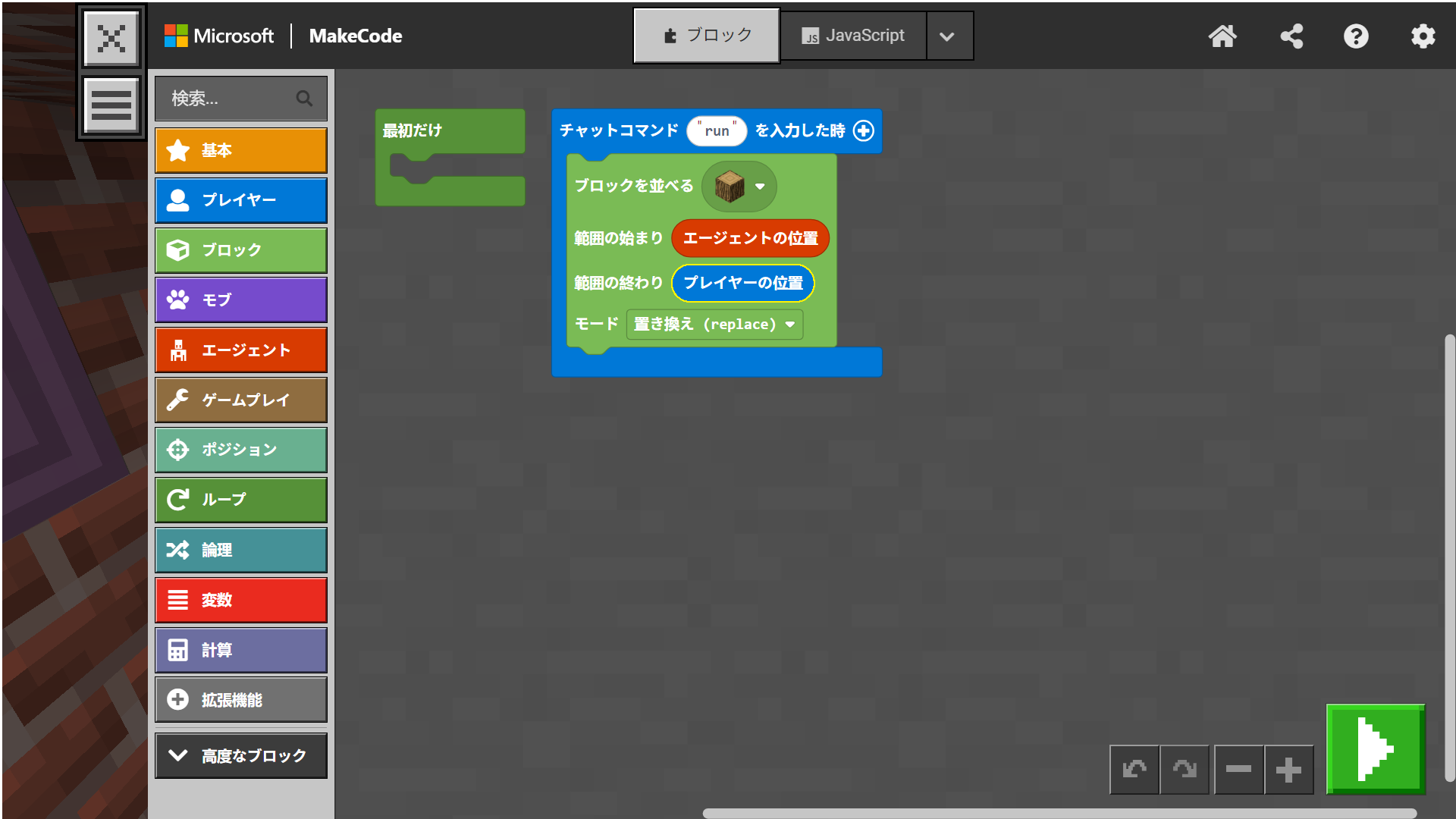1456x819 pixels.
Task: Open the settings gear icon
Action: (x=1423, y=36)
